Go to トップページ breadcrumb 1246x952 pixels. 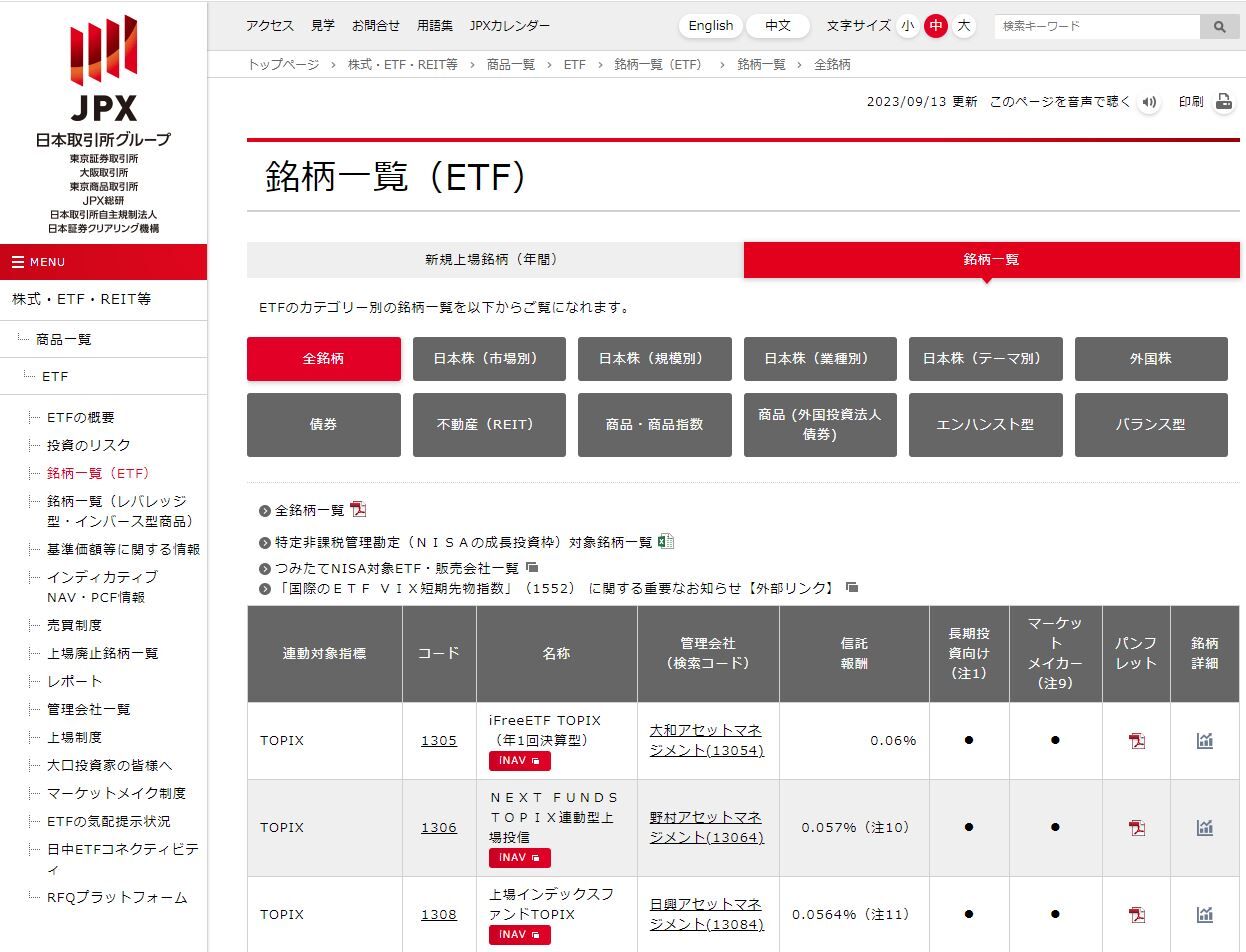click(x=284, y=64)
